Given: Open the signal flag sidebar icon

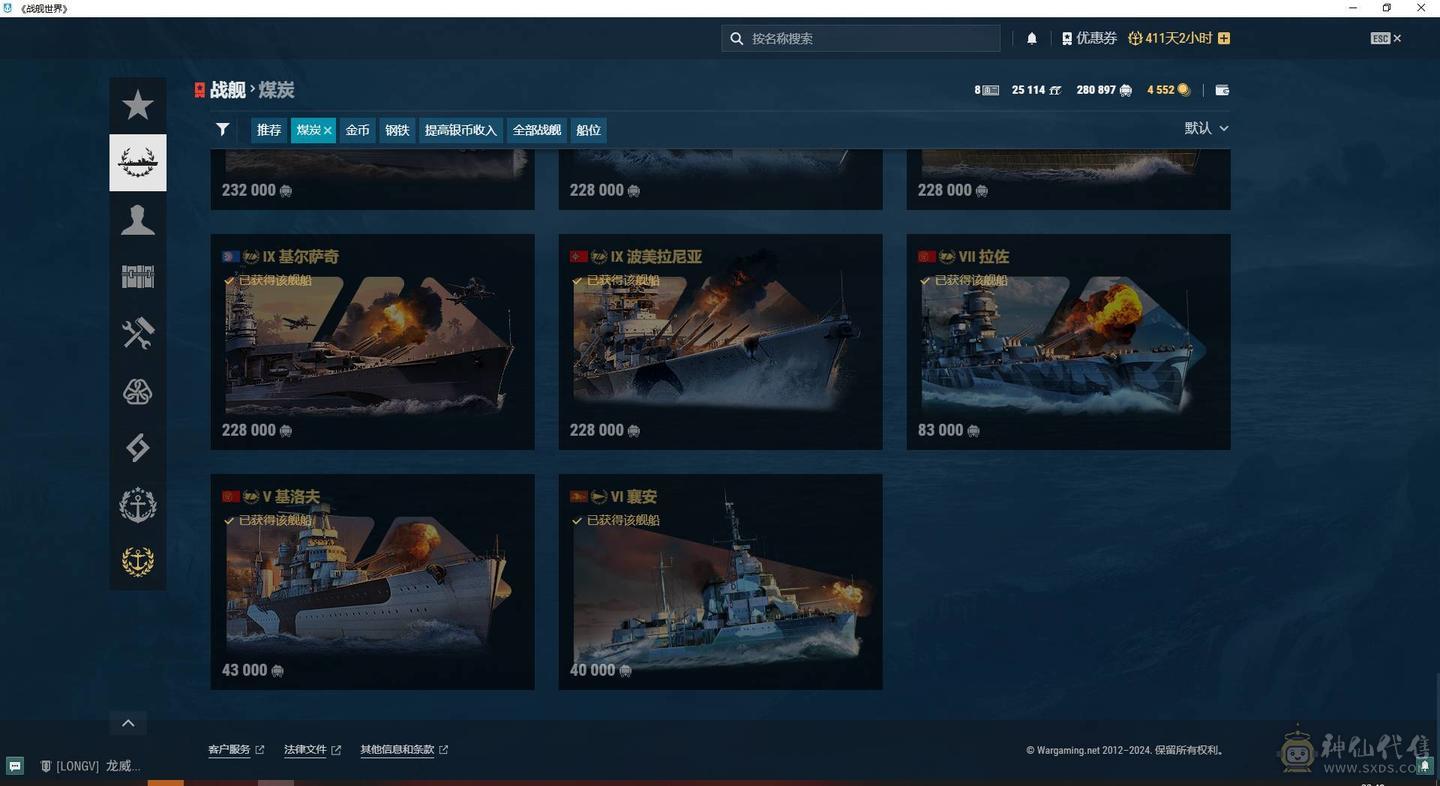Looking at the screenshot, I should coord(138,447).
